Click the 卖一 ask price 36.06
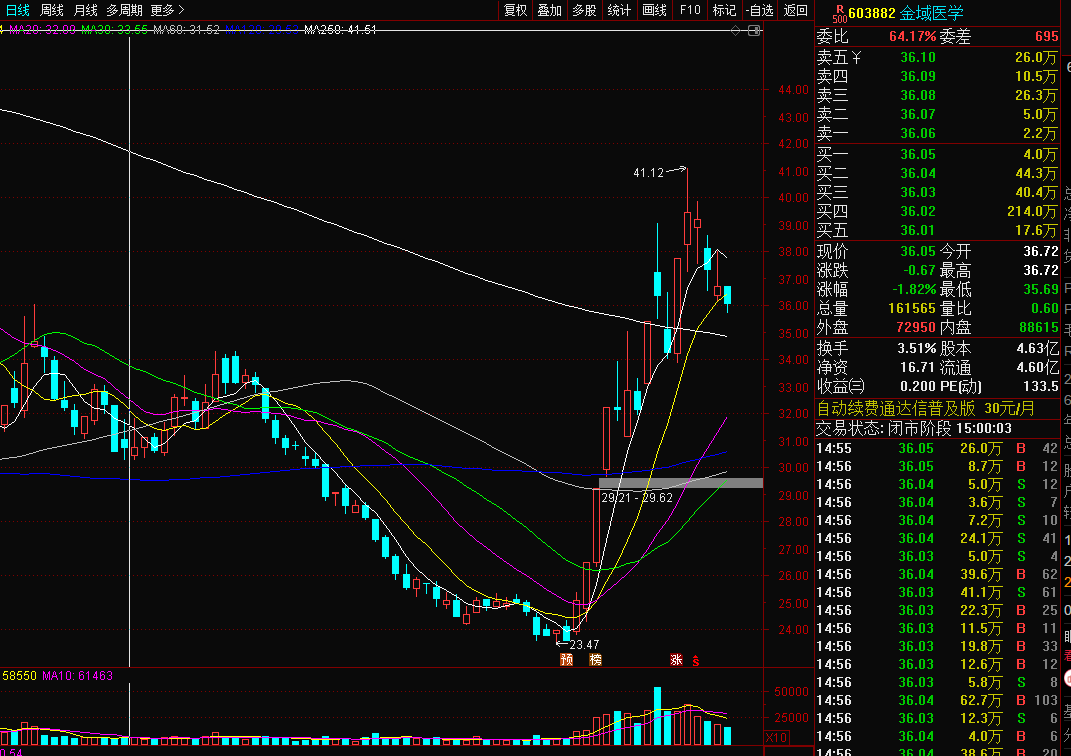Viewport: 1071px width, 756px height. [917, 133]
